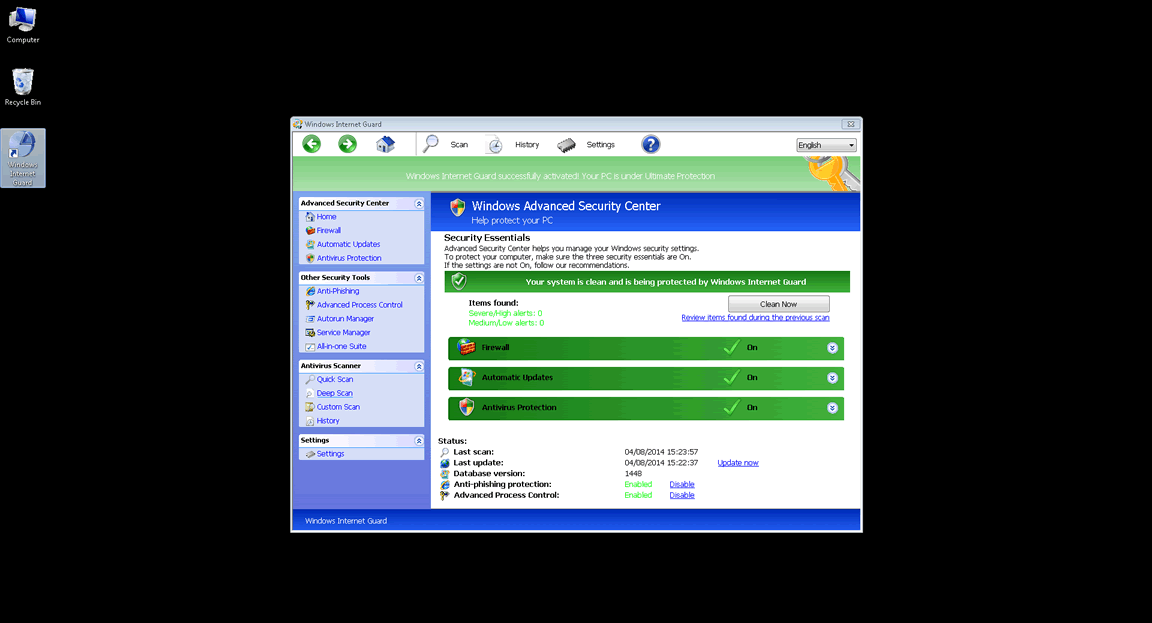Collapse the Other Security Tools sidebar section

click(419, 278)
